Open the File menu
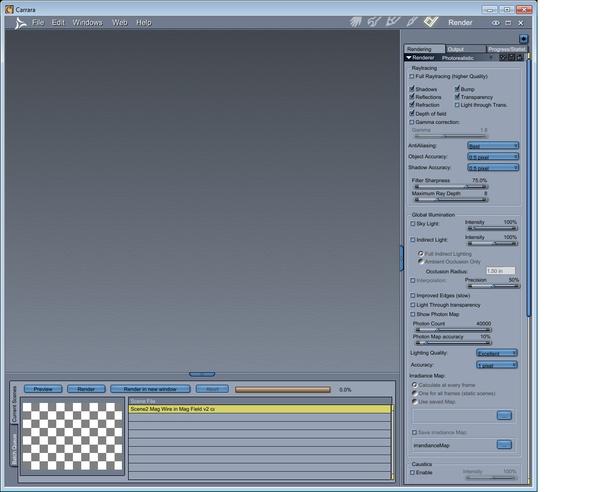This screenshot has height=492, width=600. click(38, 23)
